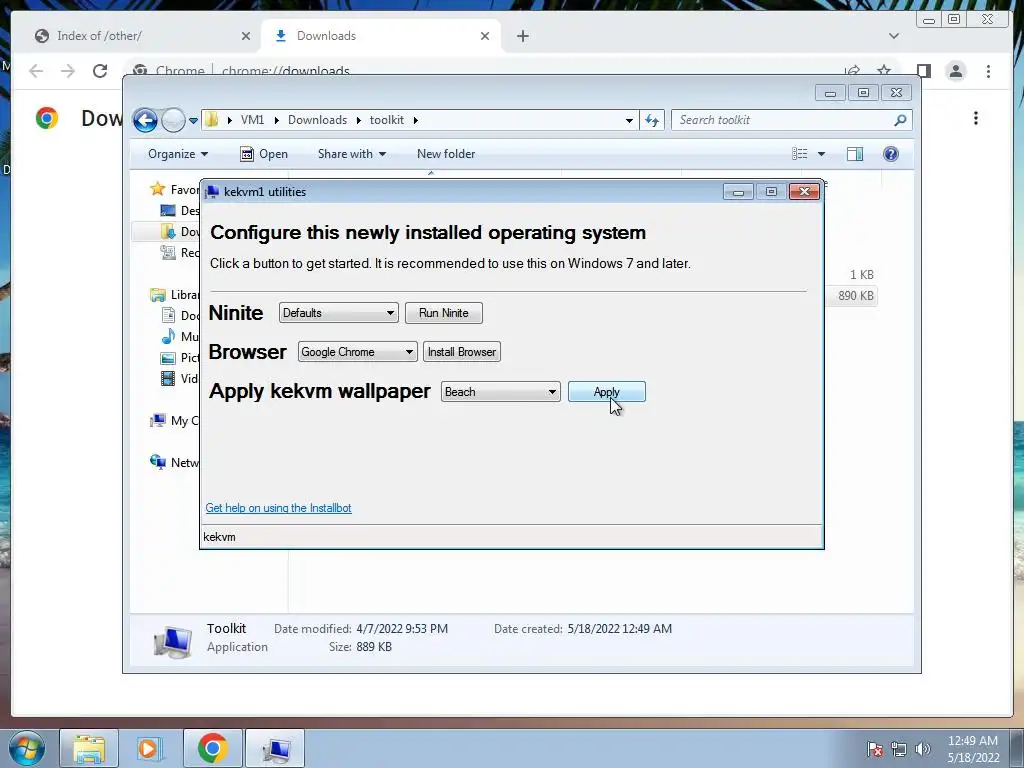Open the Action Center flag tray icon
Image resolution: width=1024 pixels, height=768 pixels.
coord(874,749)
